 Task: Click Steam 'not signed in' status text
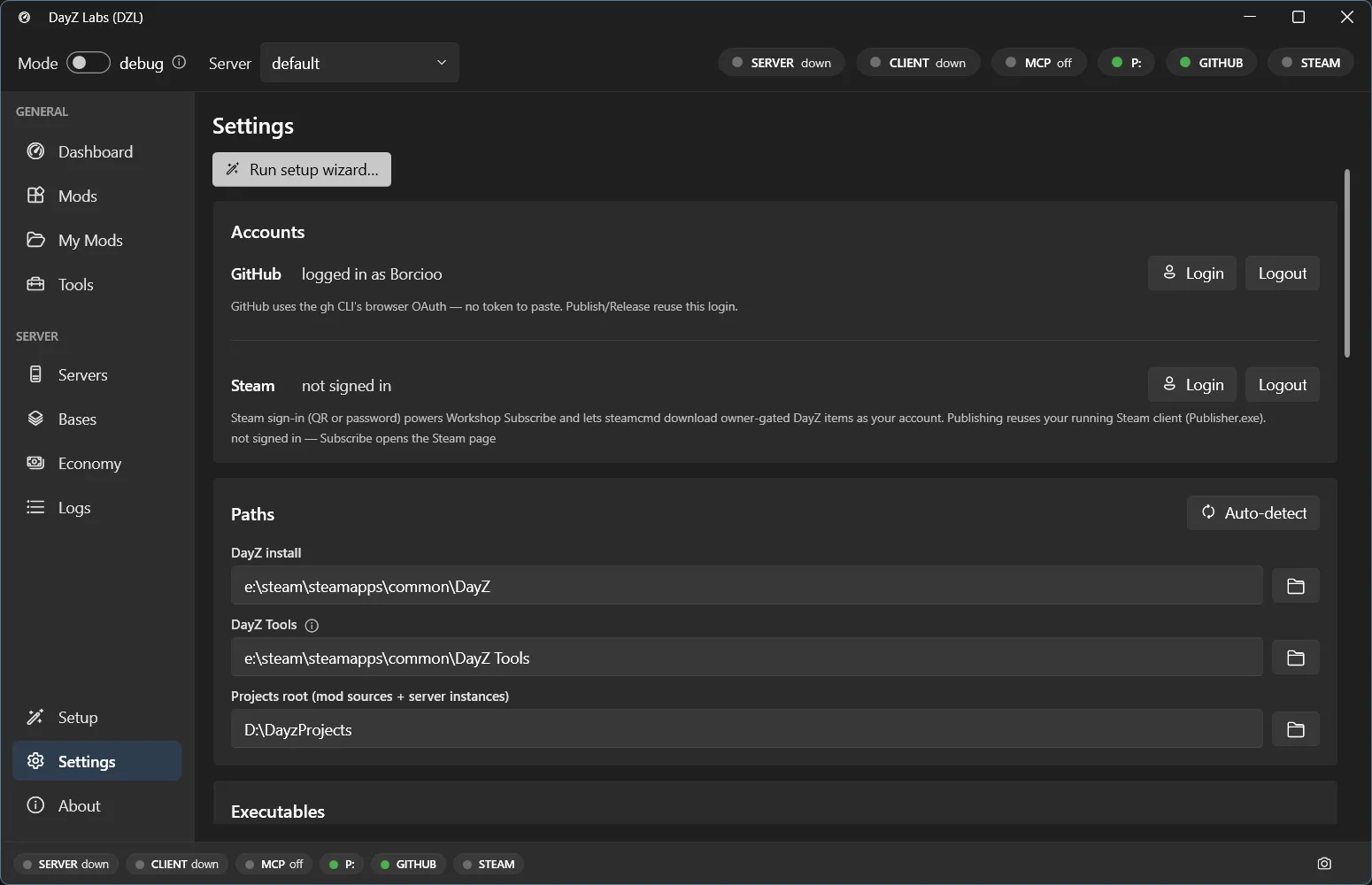346,386
